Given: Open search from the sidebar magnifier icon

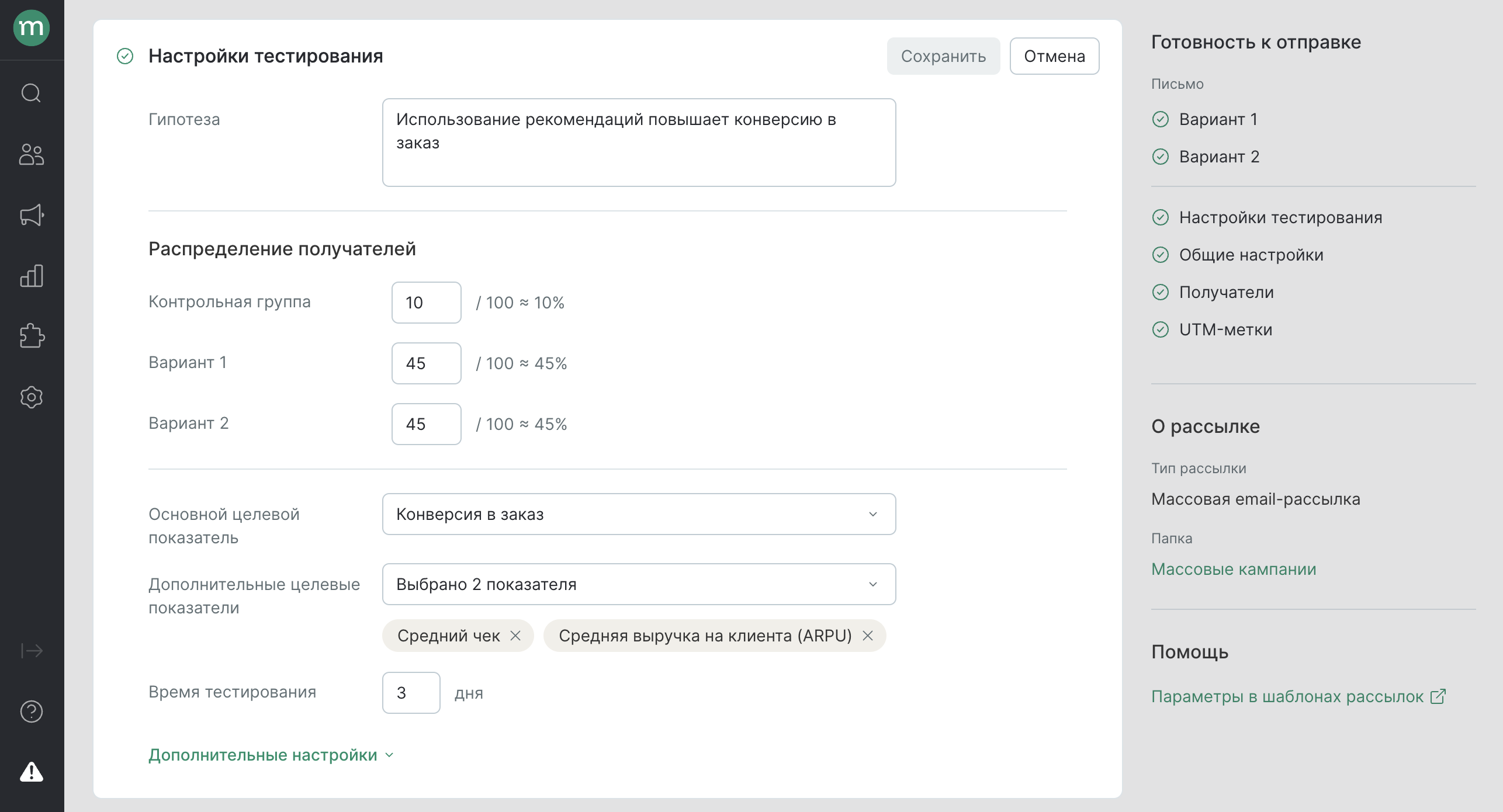Looking at the screenshot, I should point(32,93).
